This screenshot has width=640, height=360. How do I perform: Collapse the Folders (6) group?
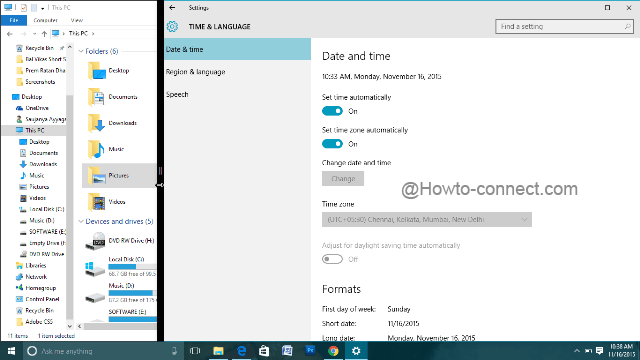[81, 51]
